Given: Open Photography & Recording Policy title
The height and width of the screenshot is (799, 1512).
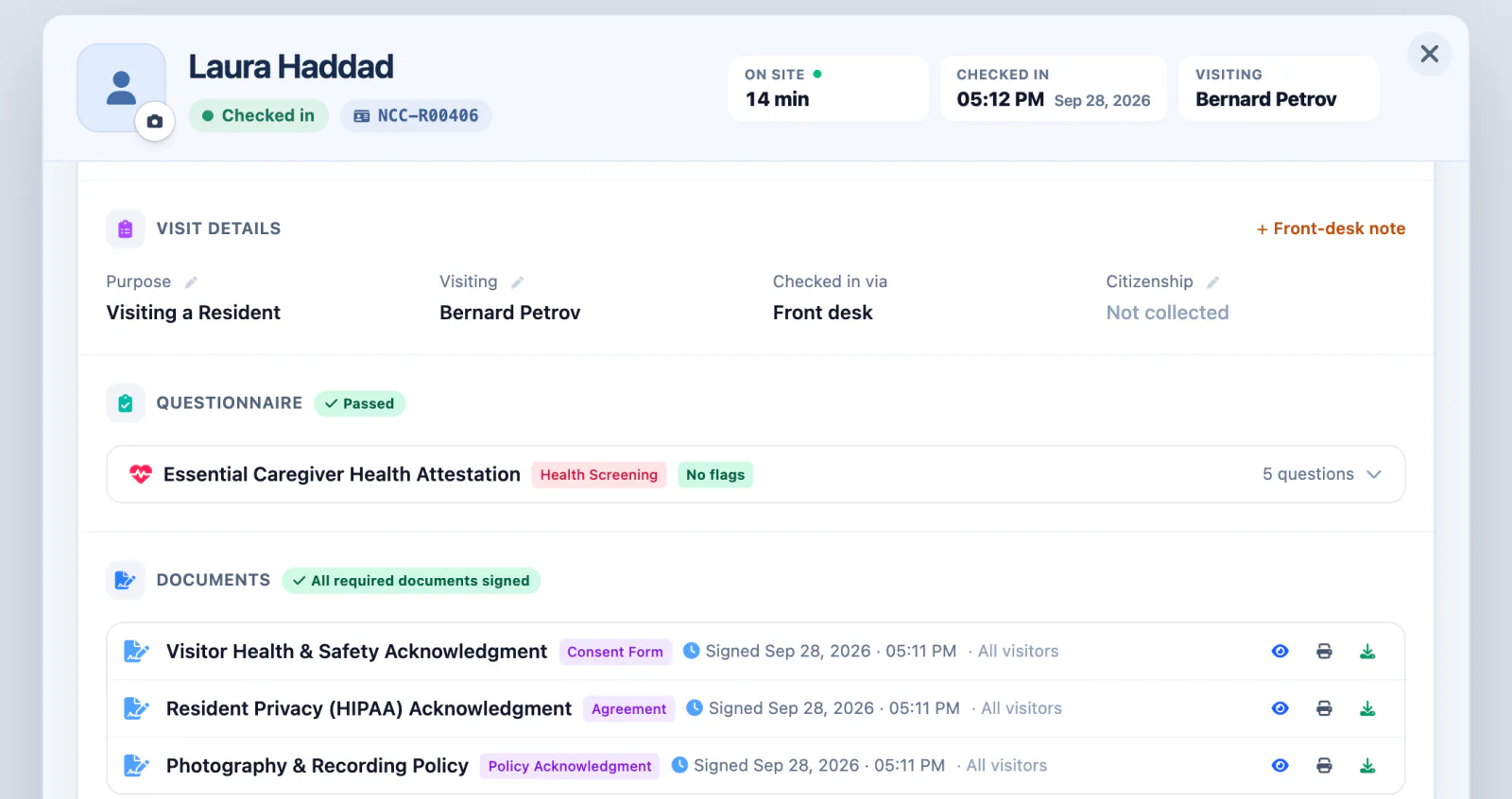Looking at the screenshot, I should click(x=318, y=766).
